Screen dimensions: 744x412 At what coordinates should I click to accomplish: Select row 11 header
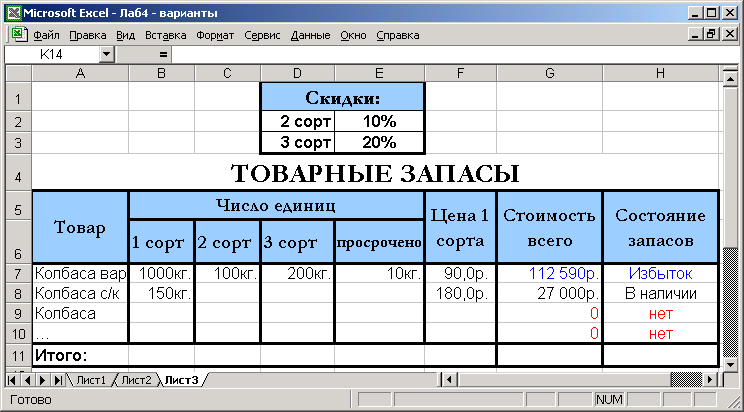[x=18, y=356]
